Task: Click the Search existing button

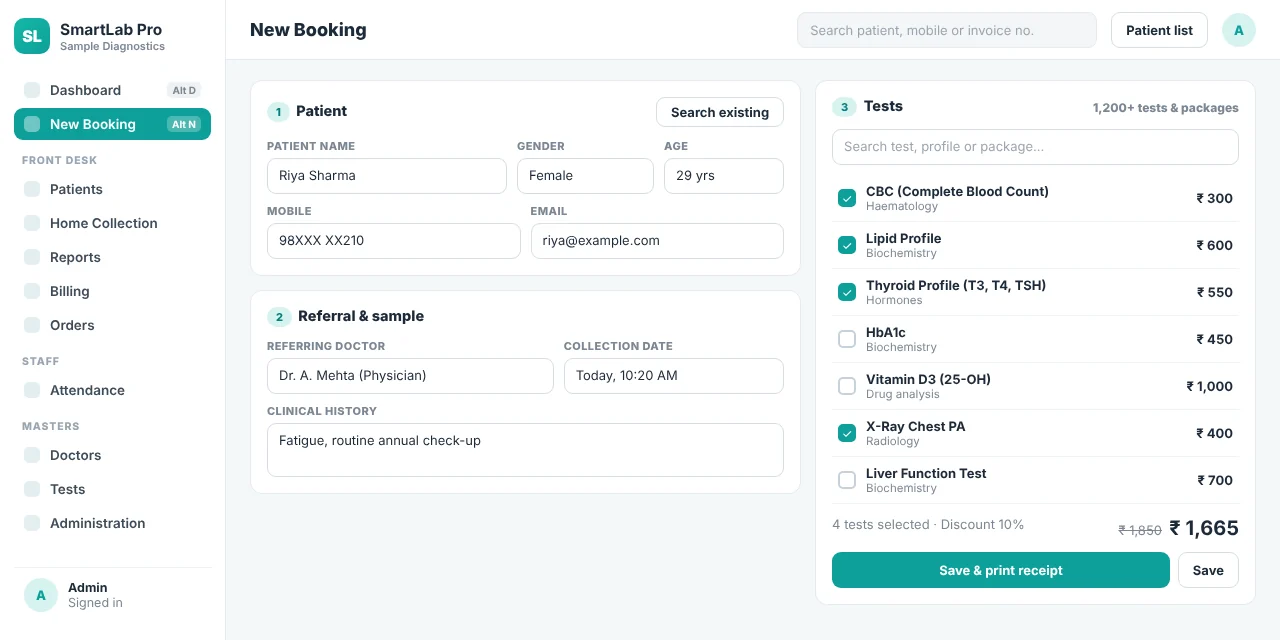Action: click(x=720, y=112)
